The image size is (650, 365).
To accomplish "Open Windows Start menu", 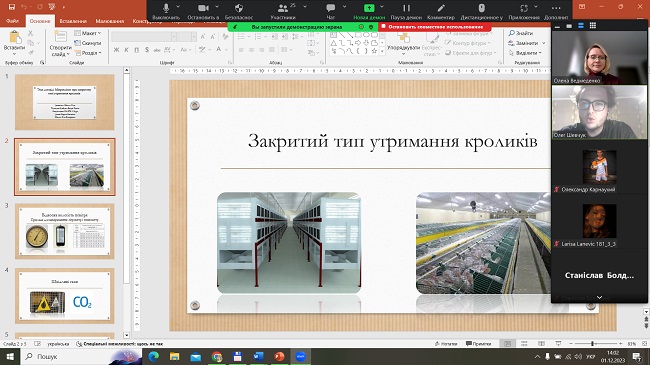I will tap(10, 356).
